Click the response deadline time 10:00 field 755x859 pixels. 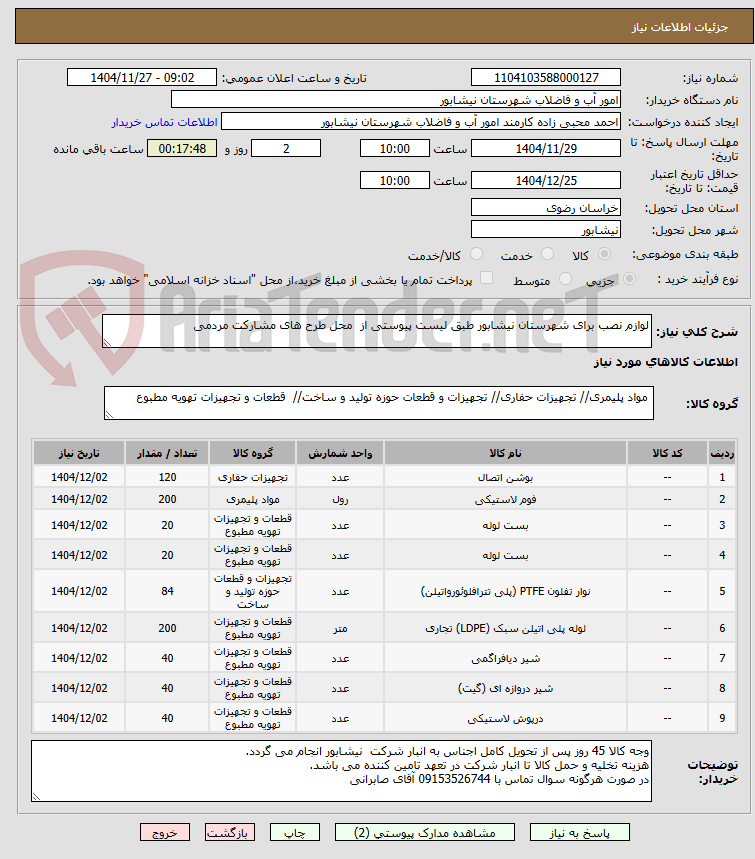[x=394, y=148]
